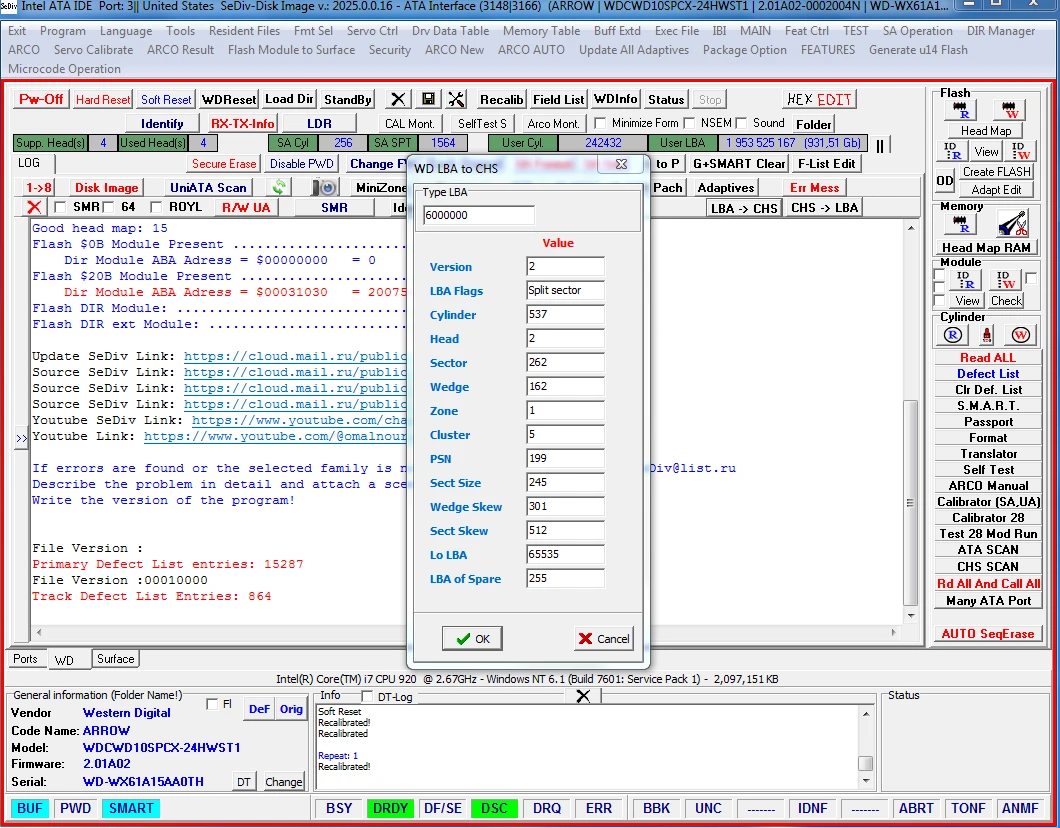Image resolution: width=1060 pixels, height=828 pixels.
Task: Enable the Minimize Form checkbox
Action: 600,123
